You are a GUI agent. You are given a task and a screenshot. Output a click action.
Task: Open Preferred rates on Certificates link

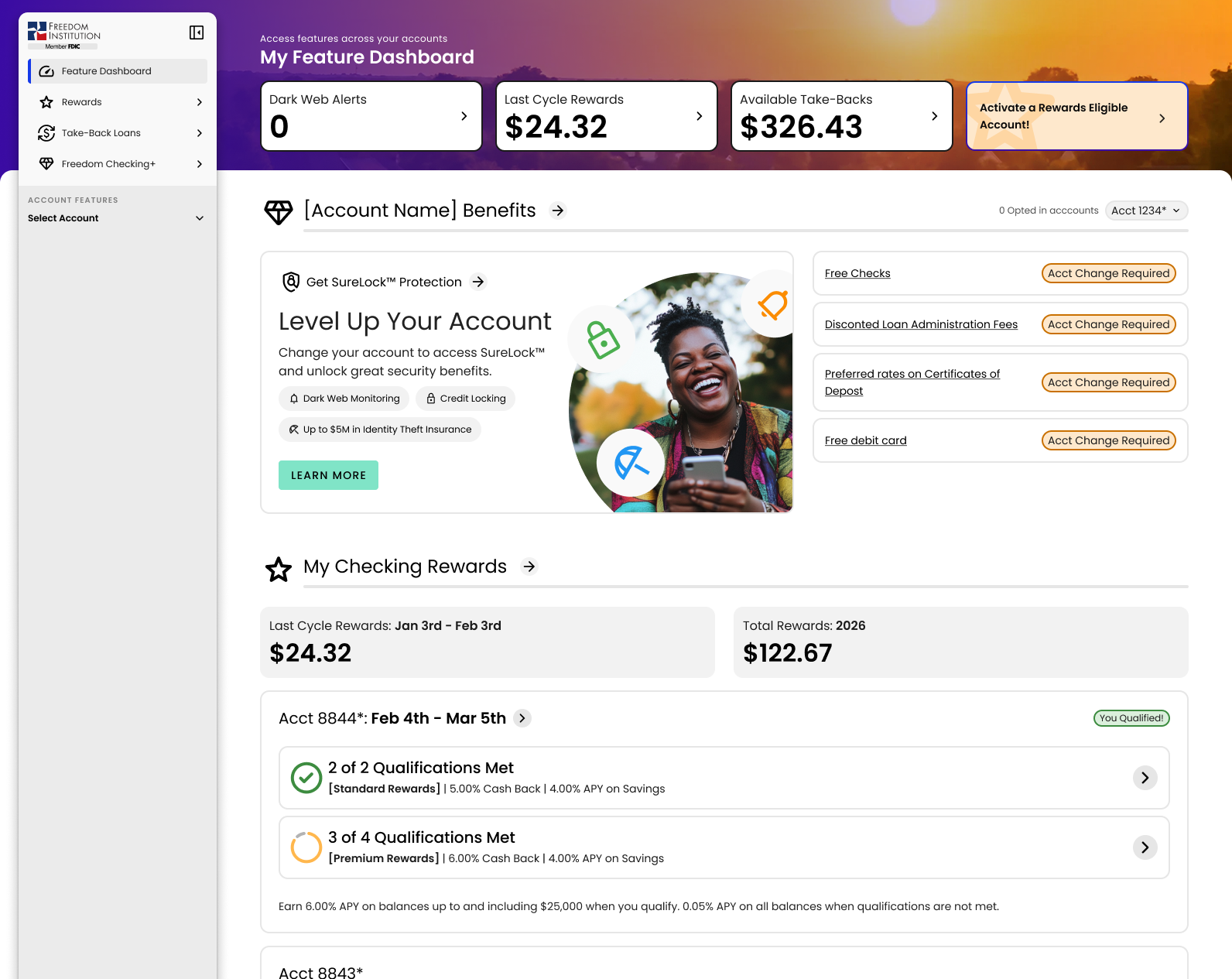[912, 382]
